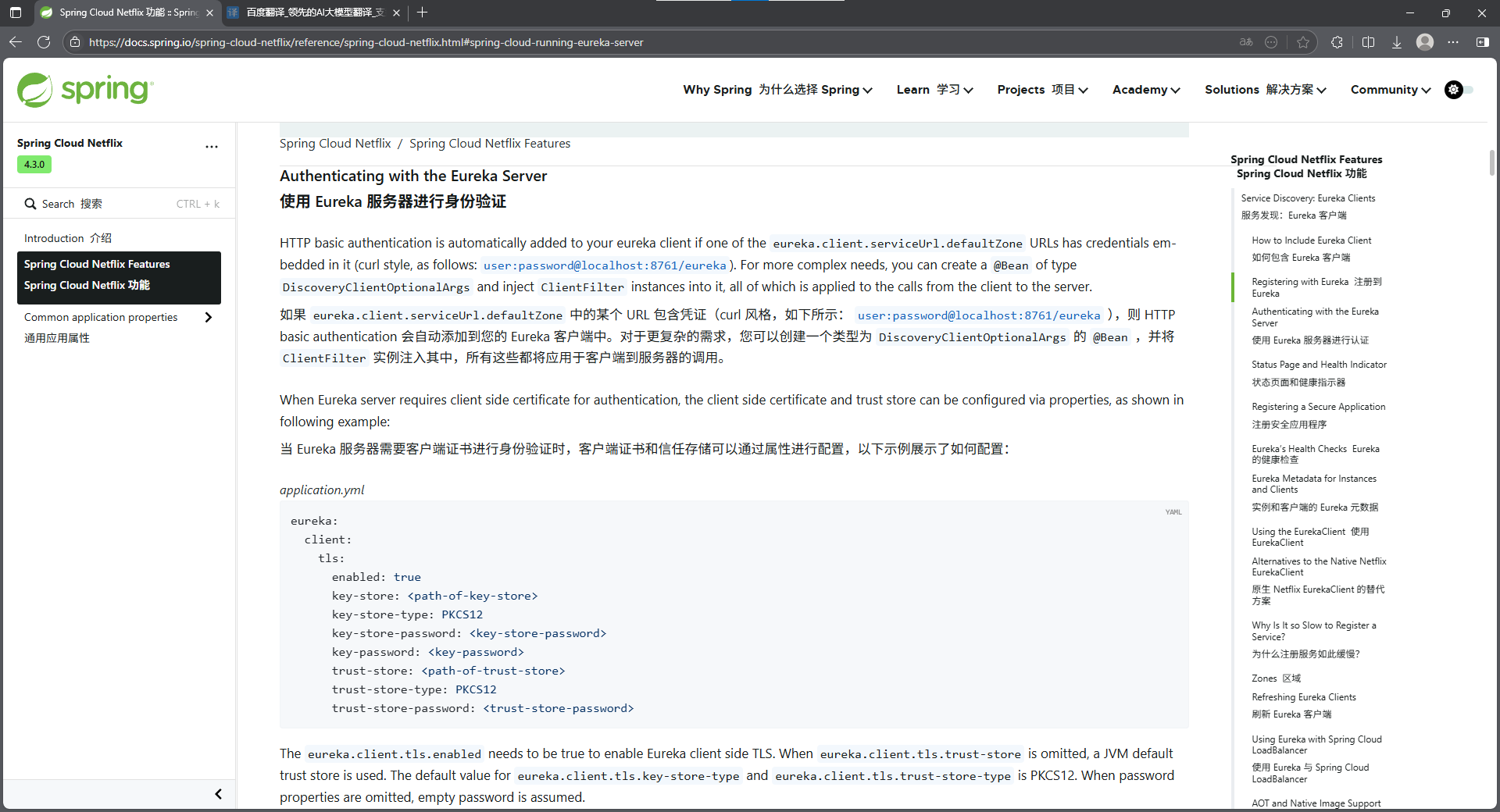Click the Spring Cloud Netflix breadcrumb link
This screenshot has height=812, width=1500.
point(335,143)
